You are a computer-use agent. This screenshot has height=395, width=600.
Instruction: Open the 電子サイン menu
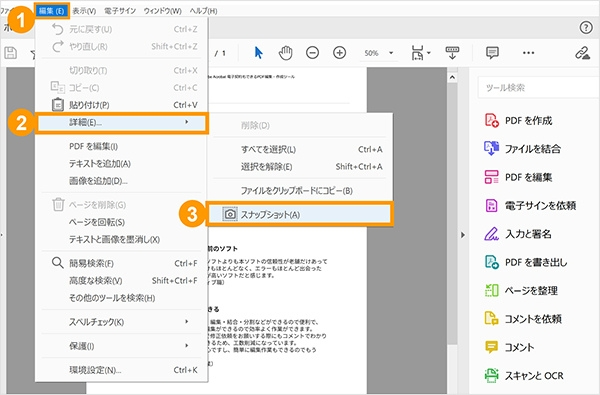pyautogui.click(x=120, y=11)
